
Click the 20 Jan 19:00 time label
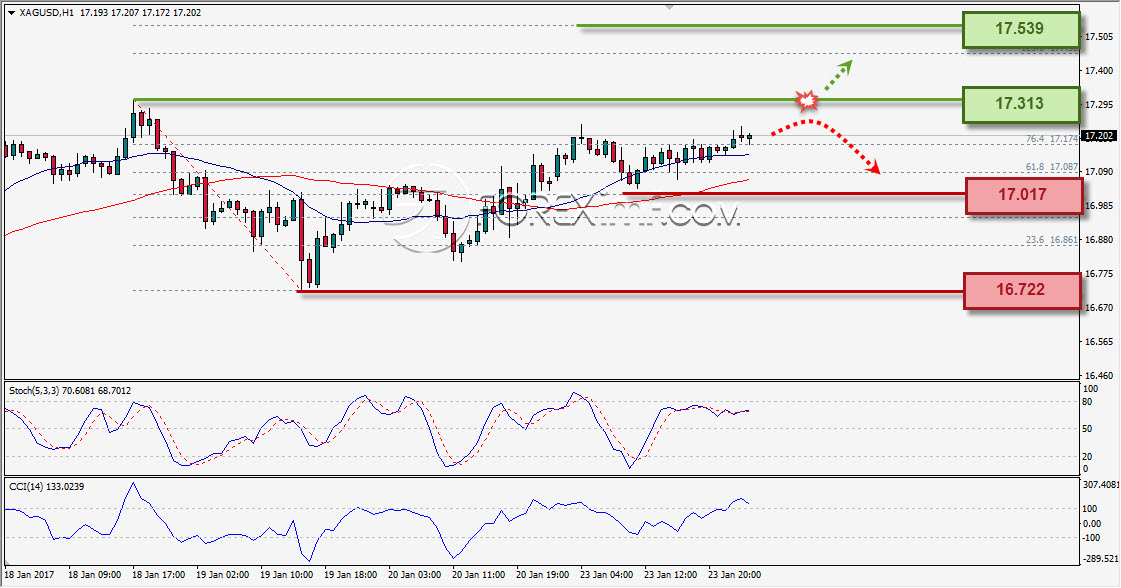[543, 574]
